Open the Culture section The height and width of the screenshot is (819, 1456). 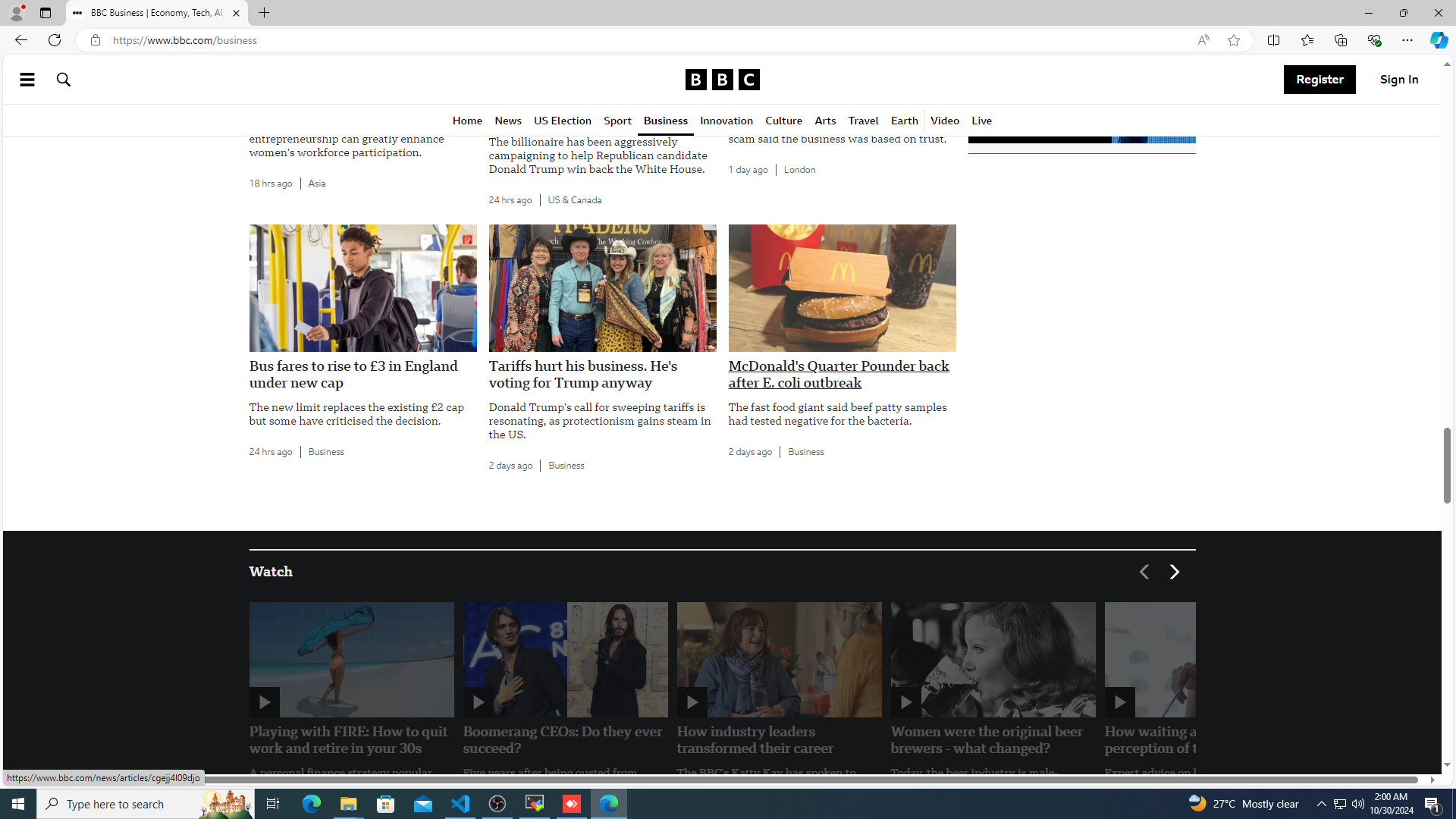point(783,121)
